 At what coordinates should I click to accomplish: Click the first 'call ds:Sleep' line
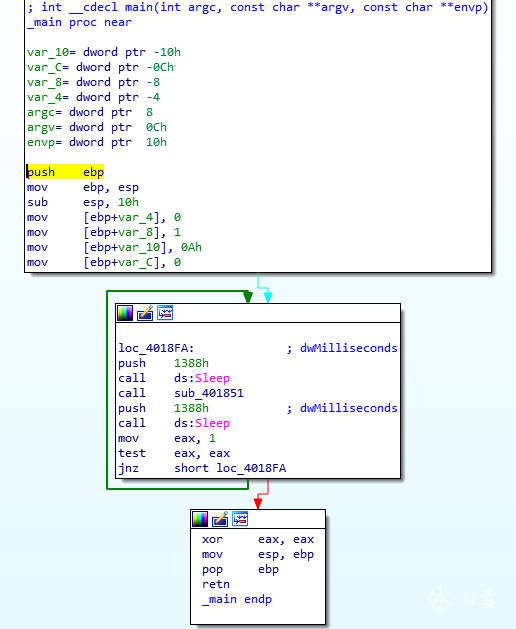(x=174, y=378)
